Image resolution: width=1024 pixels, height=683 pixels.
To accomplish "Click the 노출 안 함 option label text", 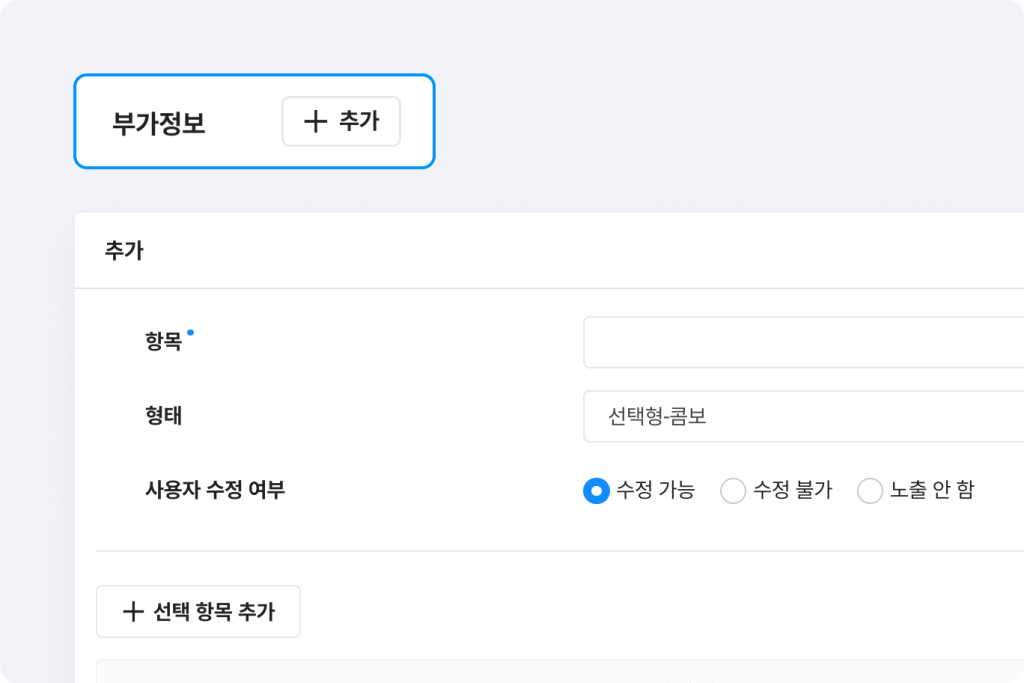I will tap(931, 491).
